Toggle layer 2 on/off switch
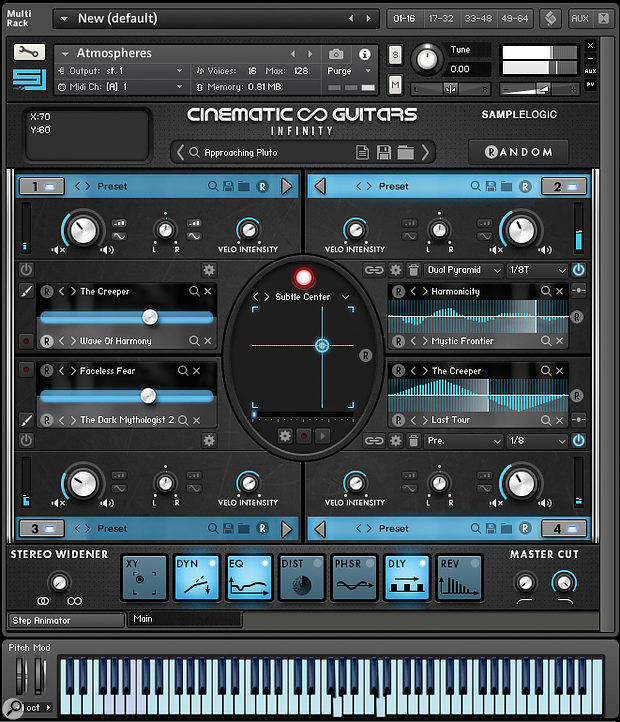This screenshot has height=722, width=620. [x=564, y=186]
